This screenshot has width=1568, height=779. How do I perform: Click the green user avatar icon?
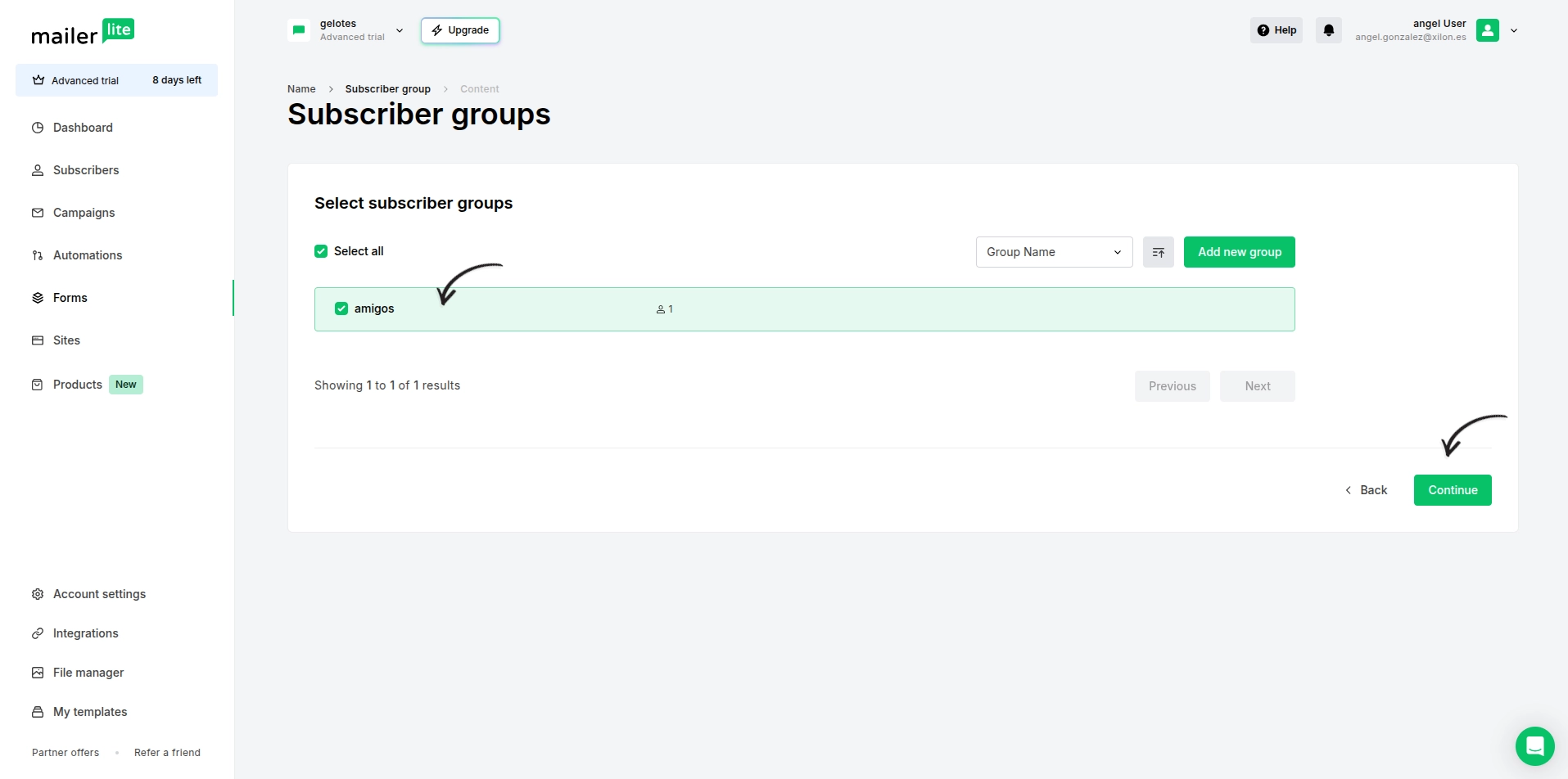coord(1487,30)
